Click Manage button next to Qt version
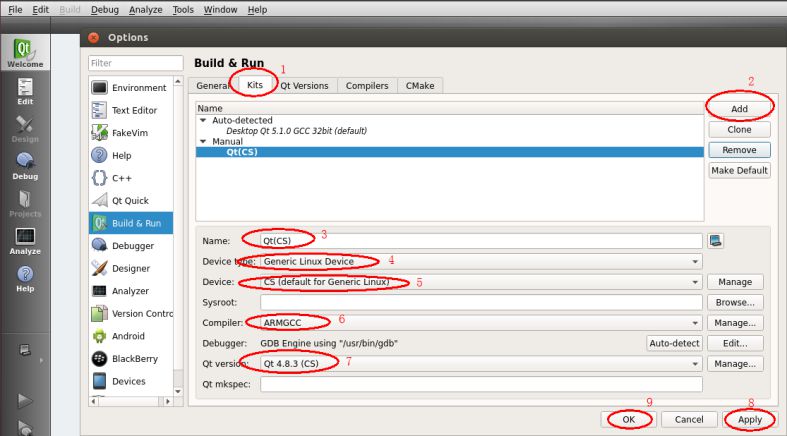Screen dimensions: 787x436 [735, 364]
